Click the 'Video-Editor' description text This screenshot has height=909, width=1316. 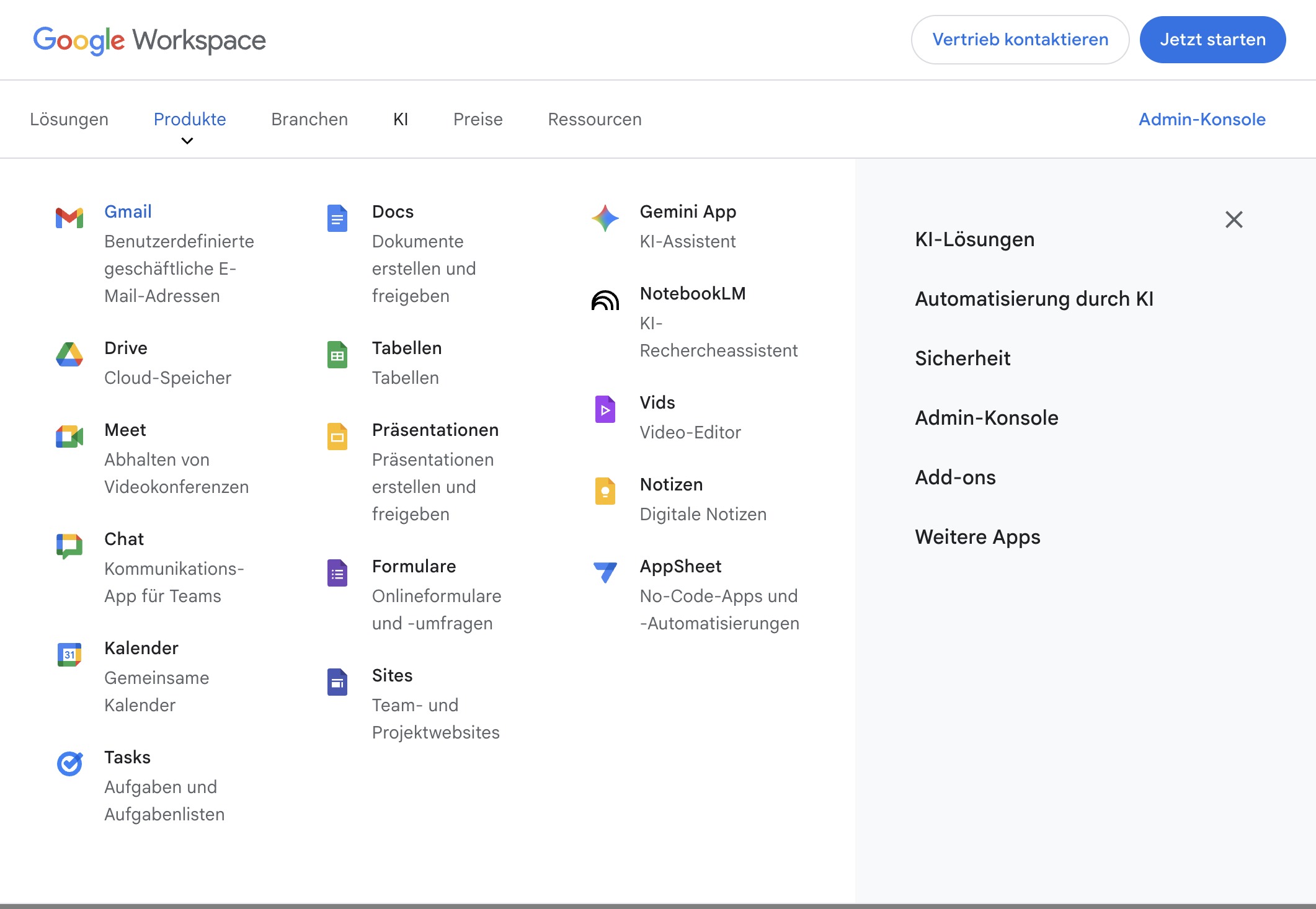point(690,432)
